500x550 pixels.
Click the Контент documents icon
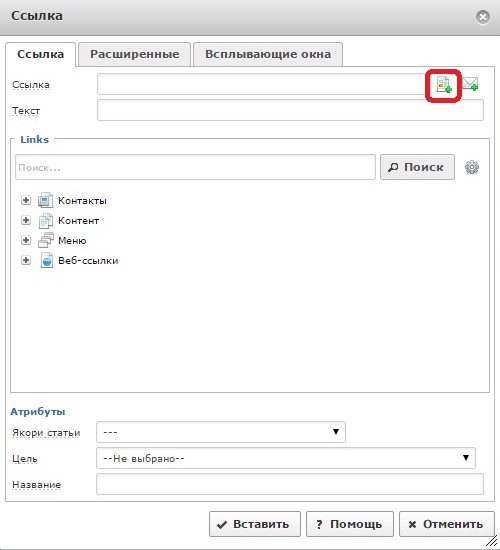pos(46,220)
